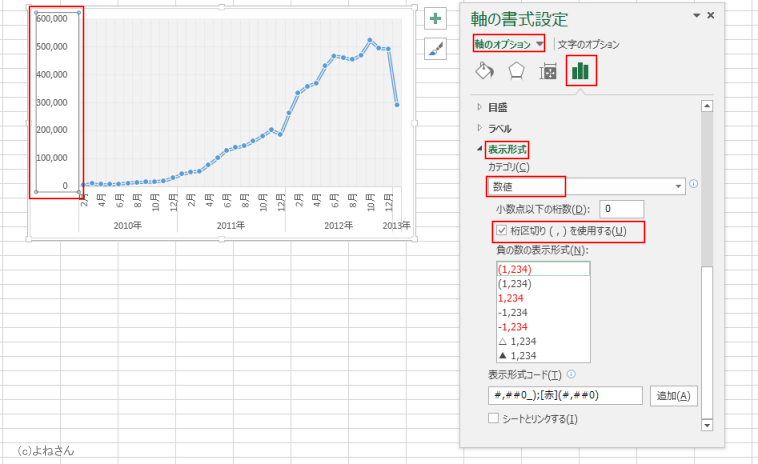Click the info icon beside category dropdown

[x=694, y=184]
